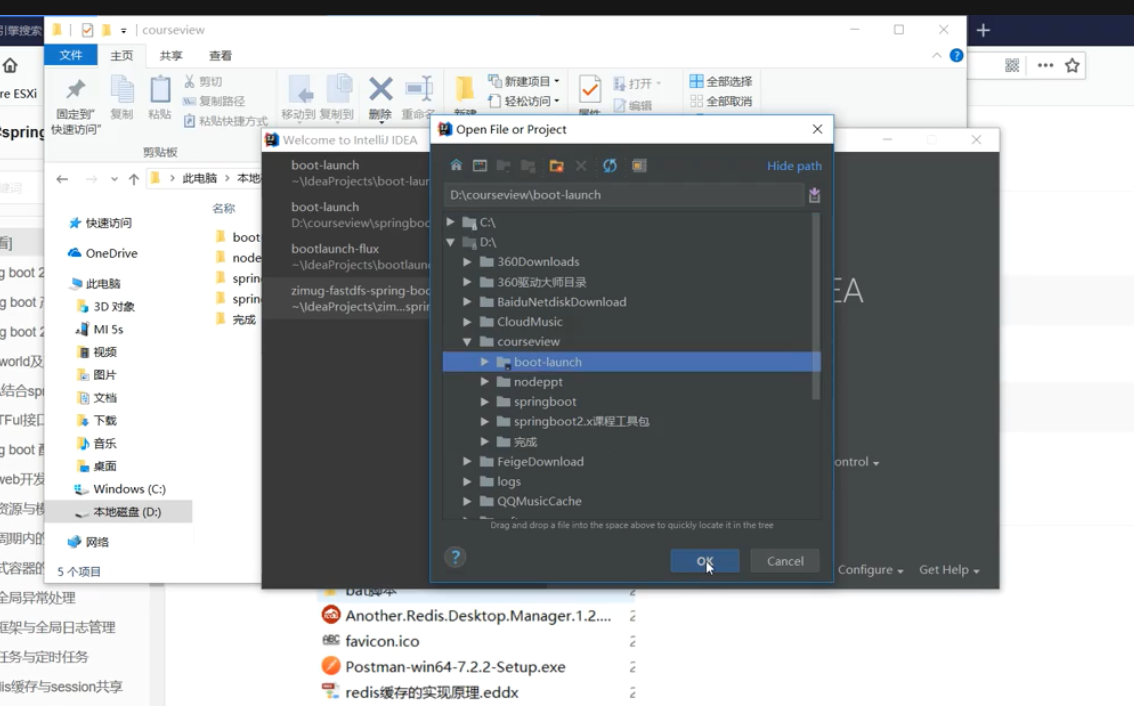Go back in File Explorer navigation
This screenshot has height=706, width=1134.
tap(62, 179)
